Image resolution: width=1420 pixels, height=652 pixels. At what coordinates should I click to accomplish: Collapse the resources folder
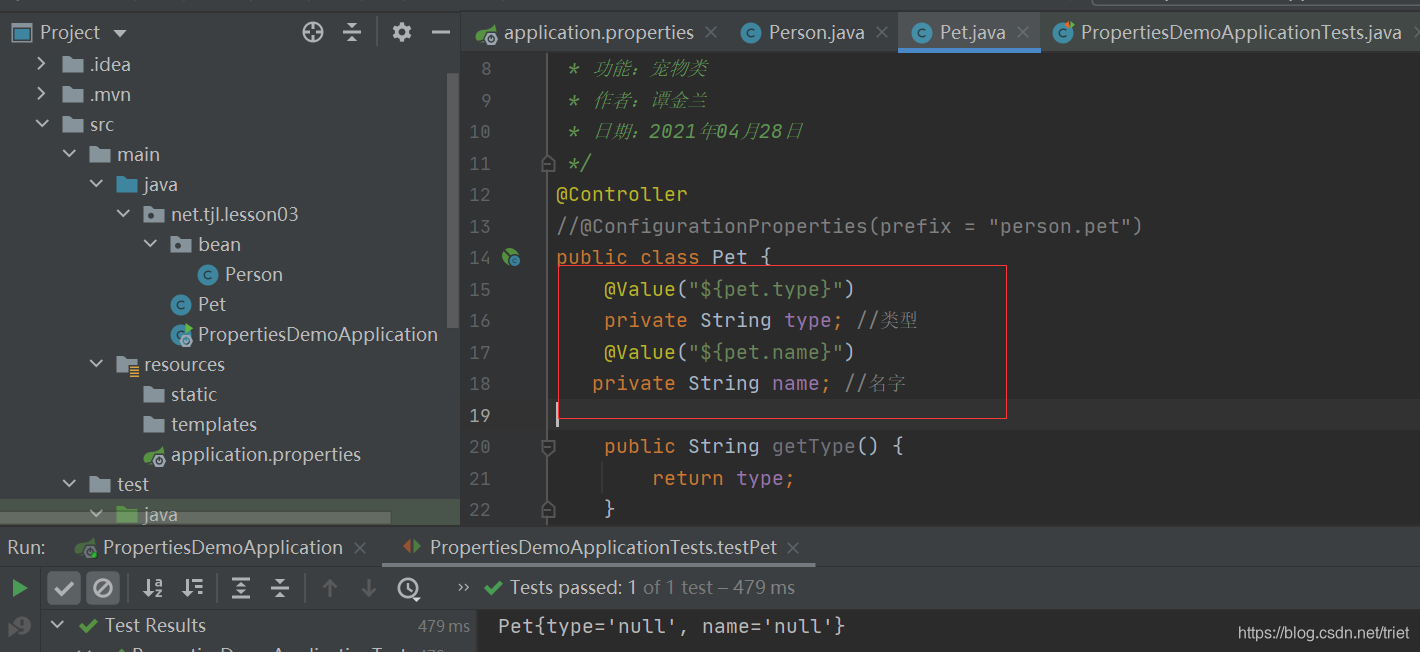click(x=96, y=364)
